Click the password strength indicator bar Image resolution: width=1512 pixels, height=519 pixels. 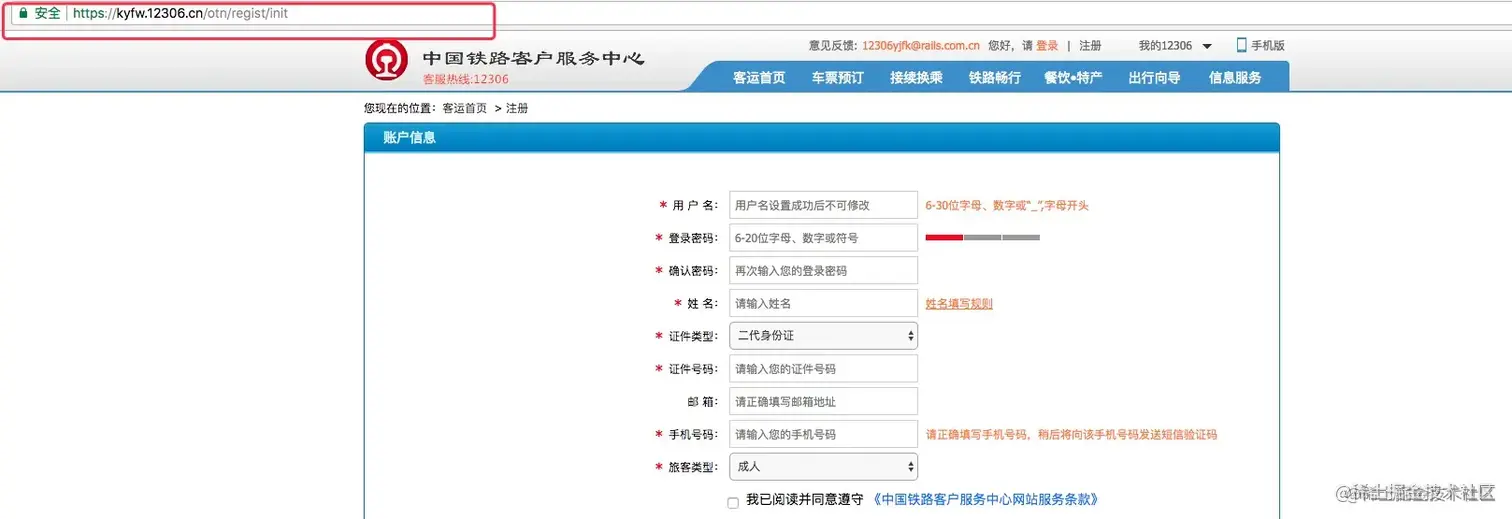[x=983, y=238]
